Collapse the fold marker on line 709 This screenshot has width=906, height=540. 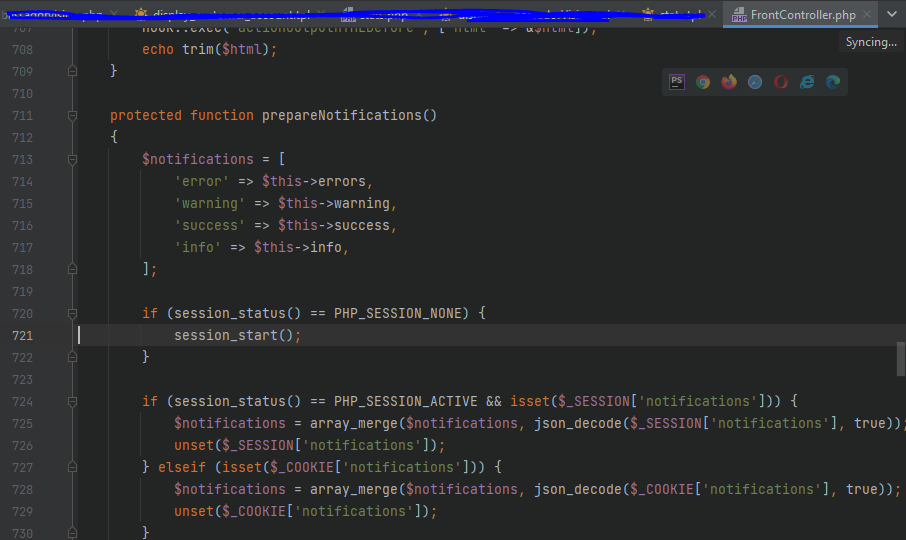pyautogui.click(x=72, y=71)
